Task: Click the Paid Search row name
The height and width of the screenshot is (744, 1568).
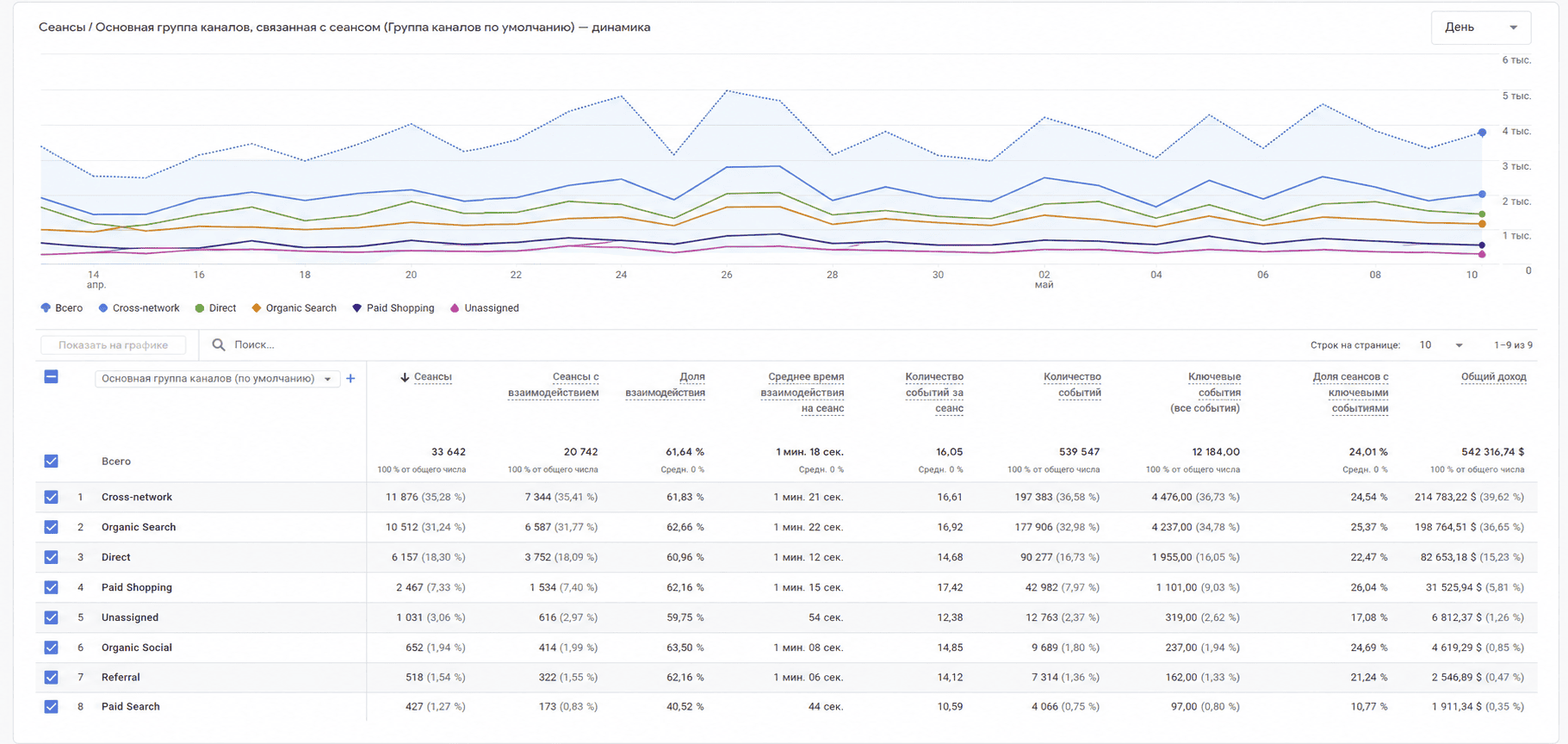Action: coord(131,707)
